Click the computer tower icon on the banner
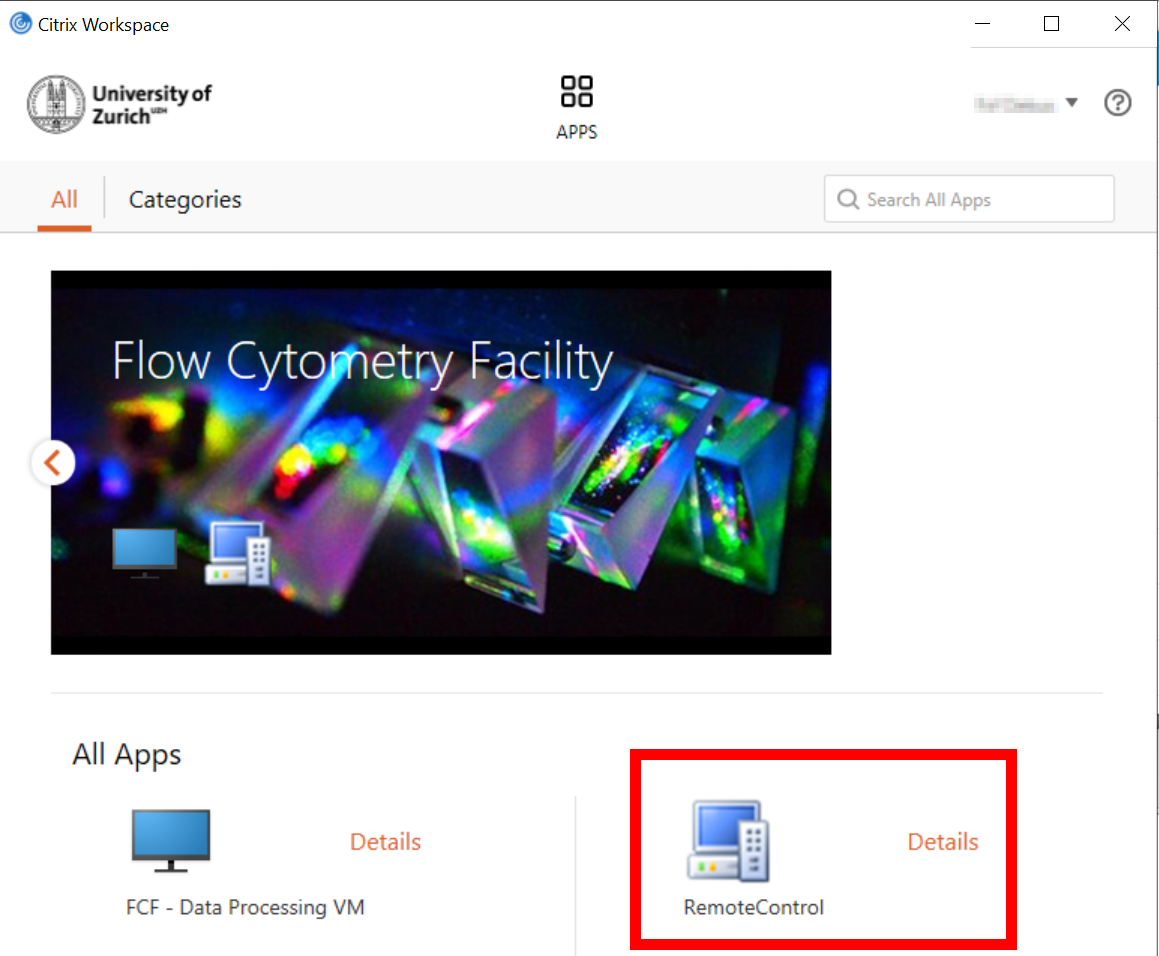This screenshot has height=956, width=1159. coord(238,554)
